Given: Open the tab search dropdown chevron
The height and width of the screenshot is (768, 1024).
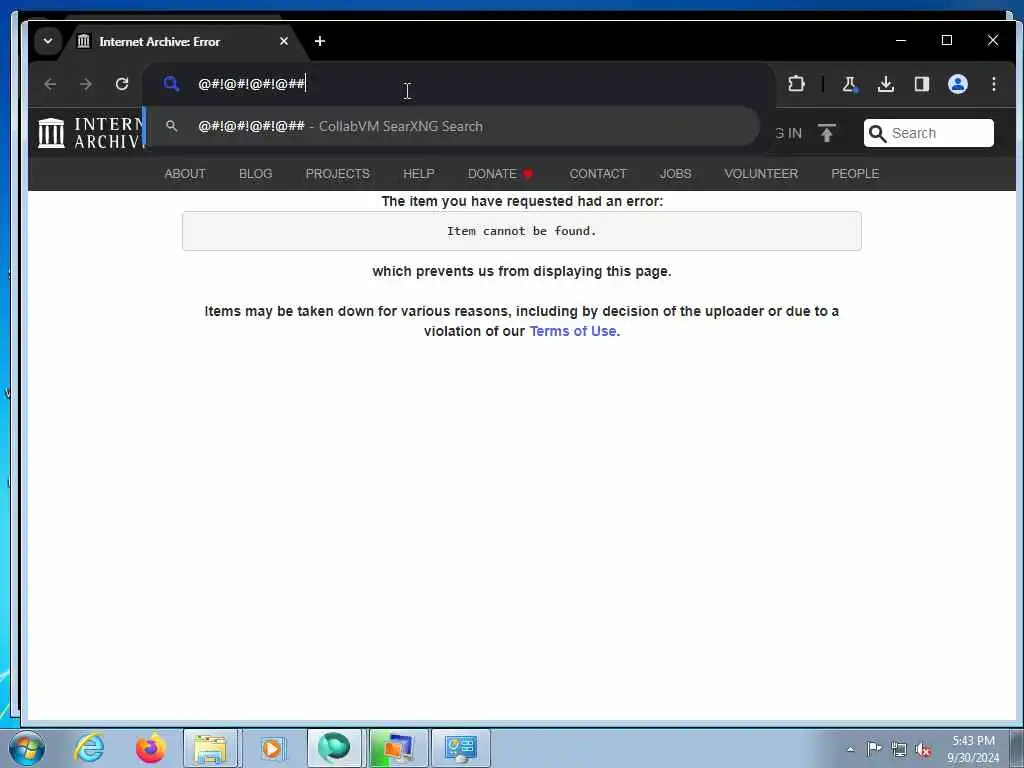Looking at the screenshot, I should pos(48,41).
